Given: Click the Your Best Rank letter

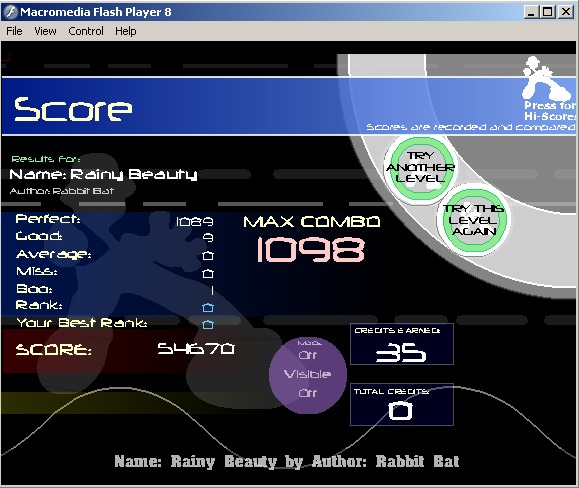Looking at the screenshot, I should click(208, 324).
